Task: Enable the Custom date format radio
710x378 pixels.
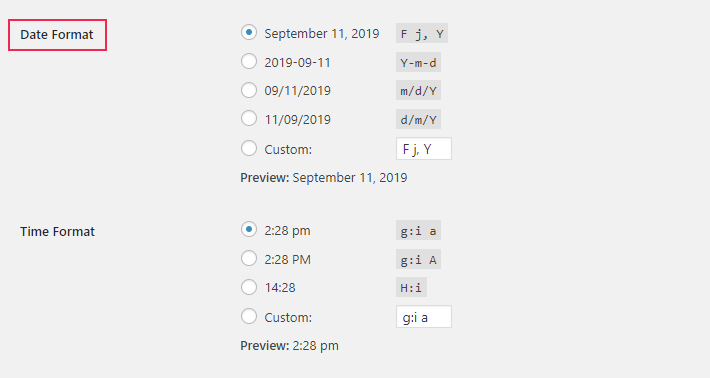Action: click(x=249, y=148)
